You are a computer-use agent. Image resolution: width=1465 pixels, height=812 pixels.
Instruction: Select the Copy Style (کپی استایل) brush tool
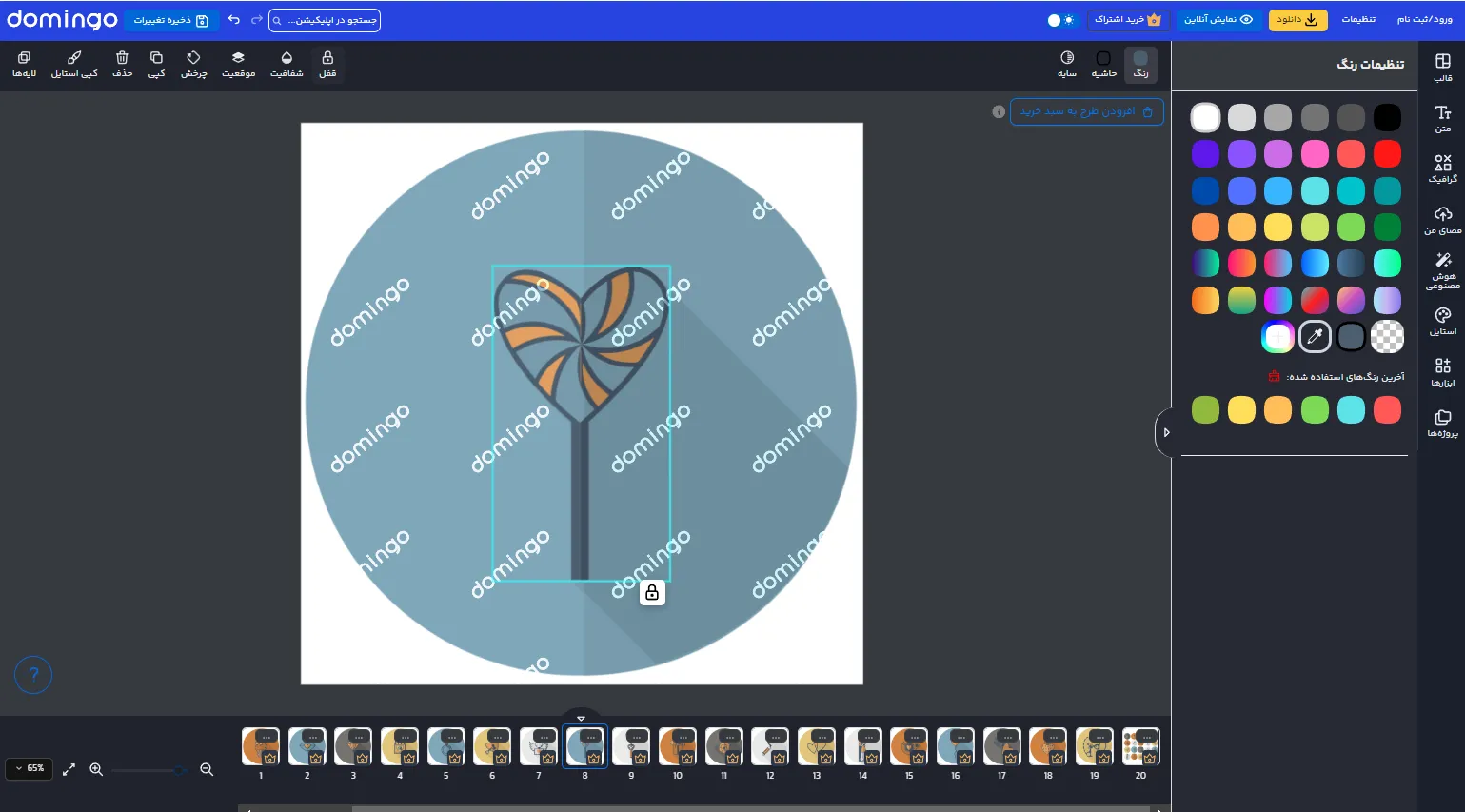click(x=74, y=65)
